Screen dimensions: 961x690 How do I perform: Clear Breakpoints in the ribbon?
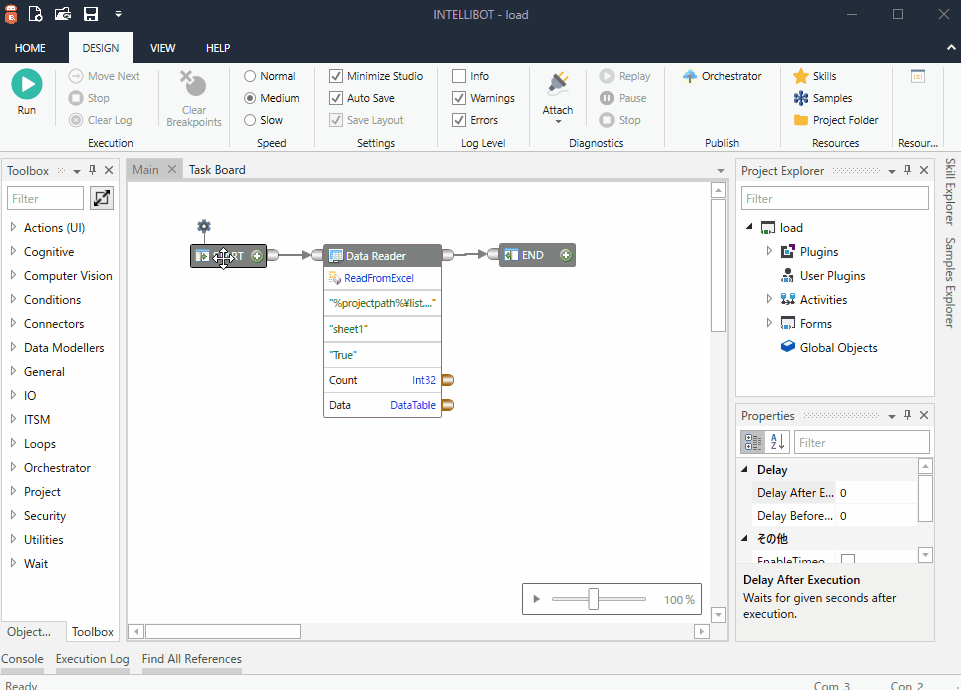[x=194, y=98]
